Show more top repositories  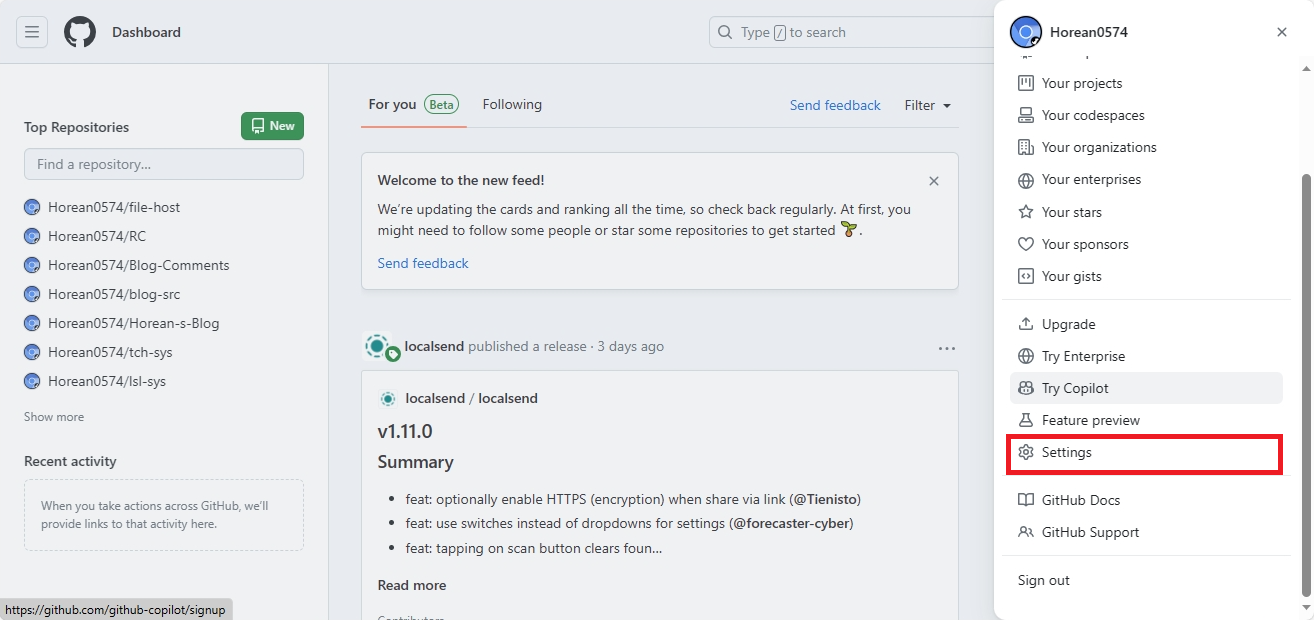pyautogui.click(x=54, y=417)
